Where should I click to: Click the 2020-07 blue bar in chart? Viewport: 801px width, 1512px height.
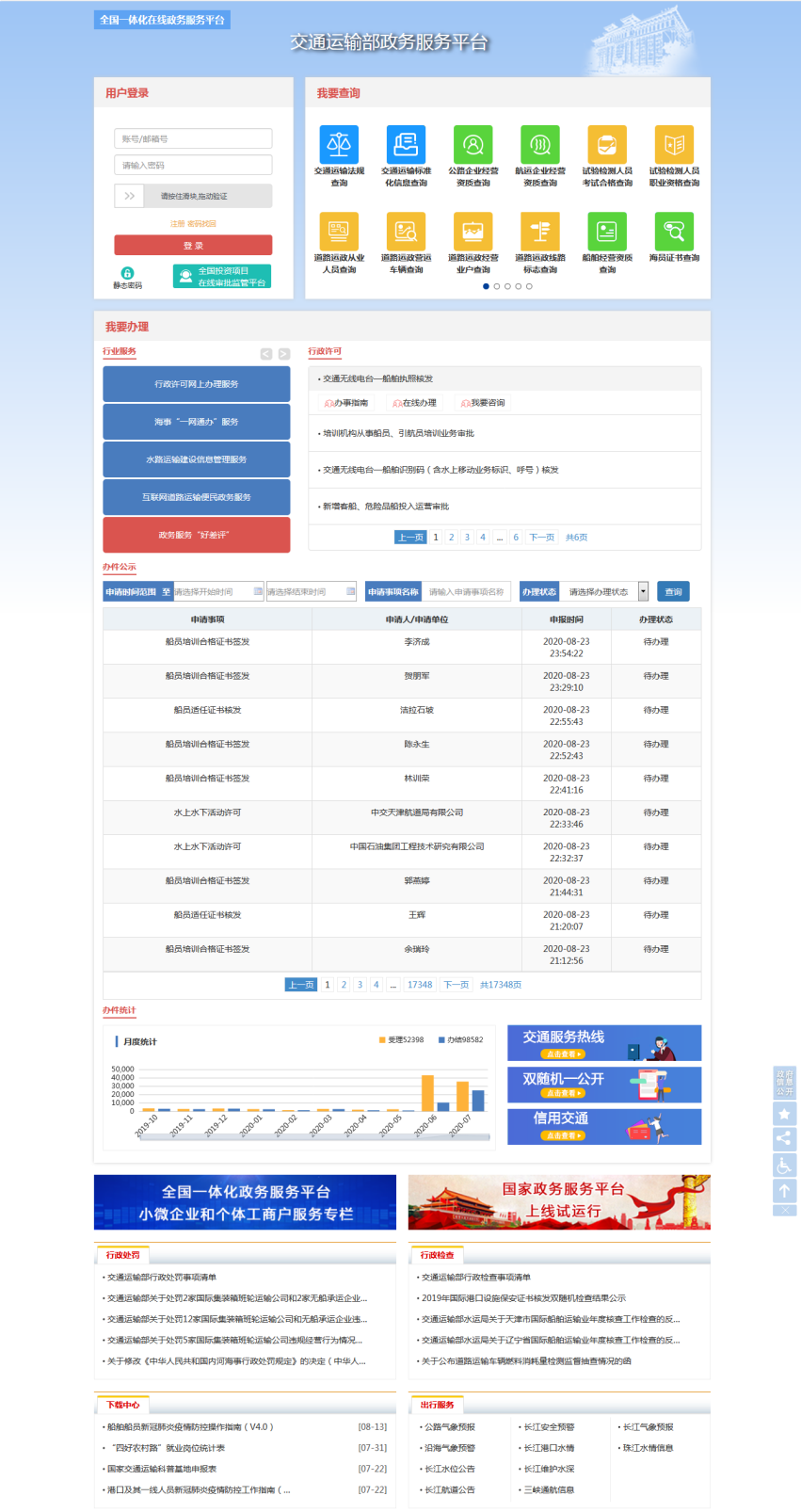478,1101
